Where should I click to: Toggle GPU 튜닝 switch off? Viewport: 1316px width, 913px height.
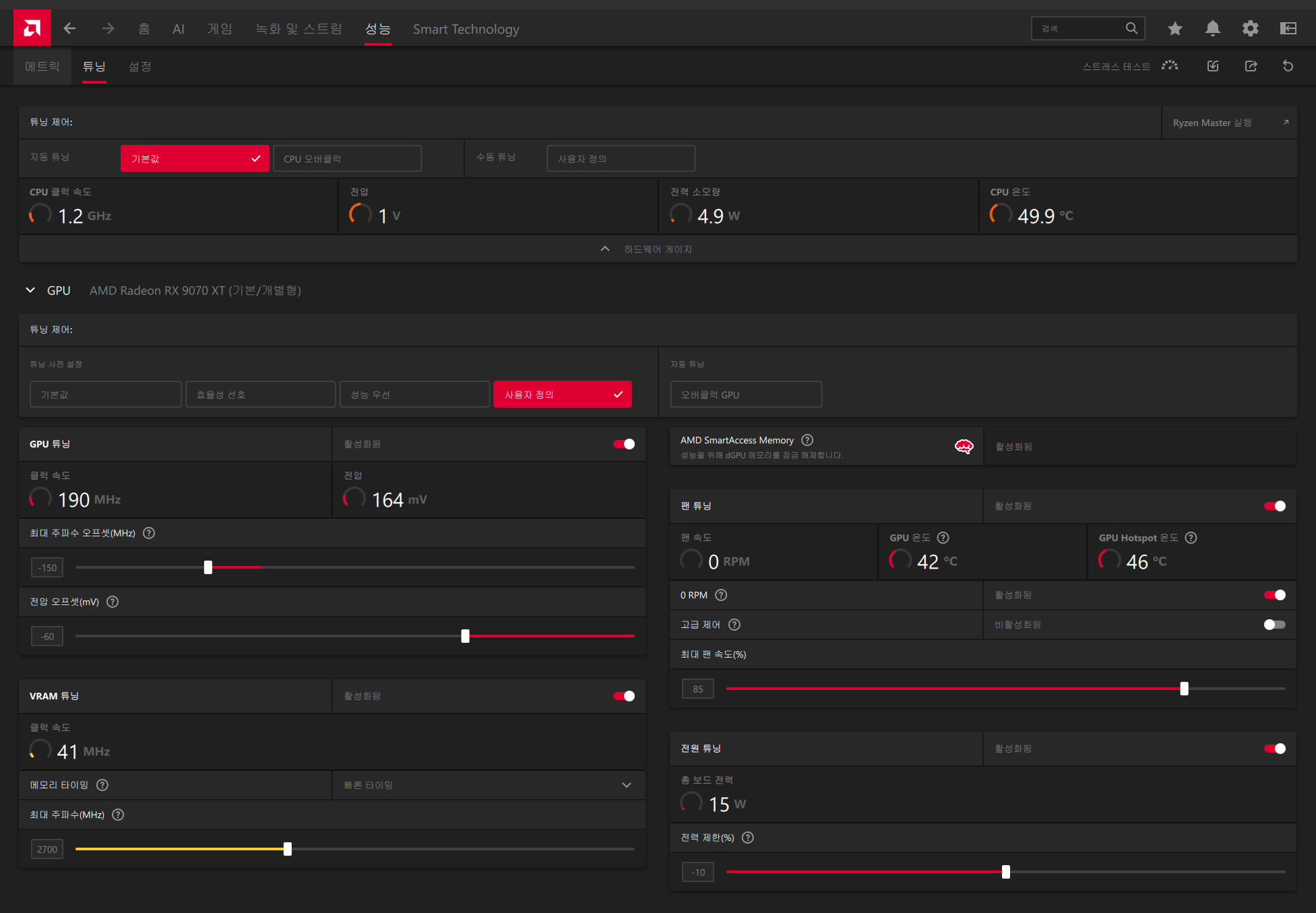point(623,444)
